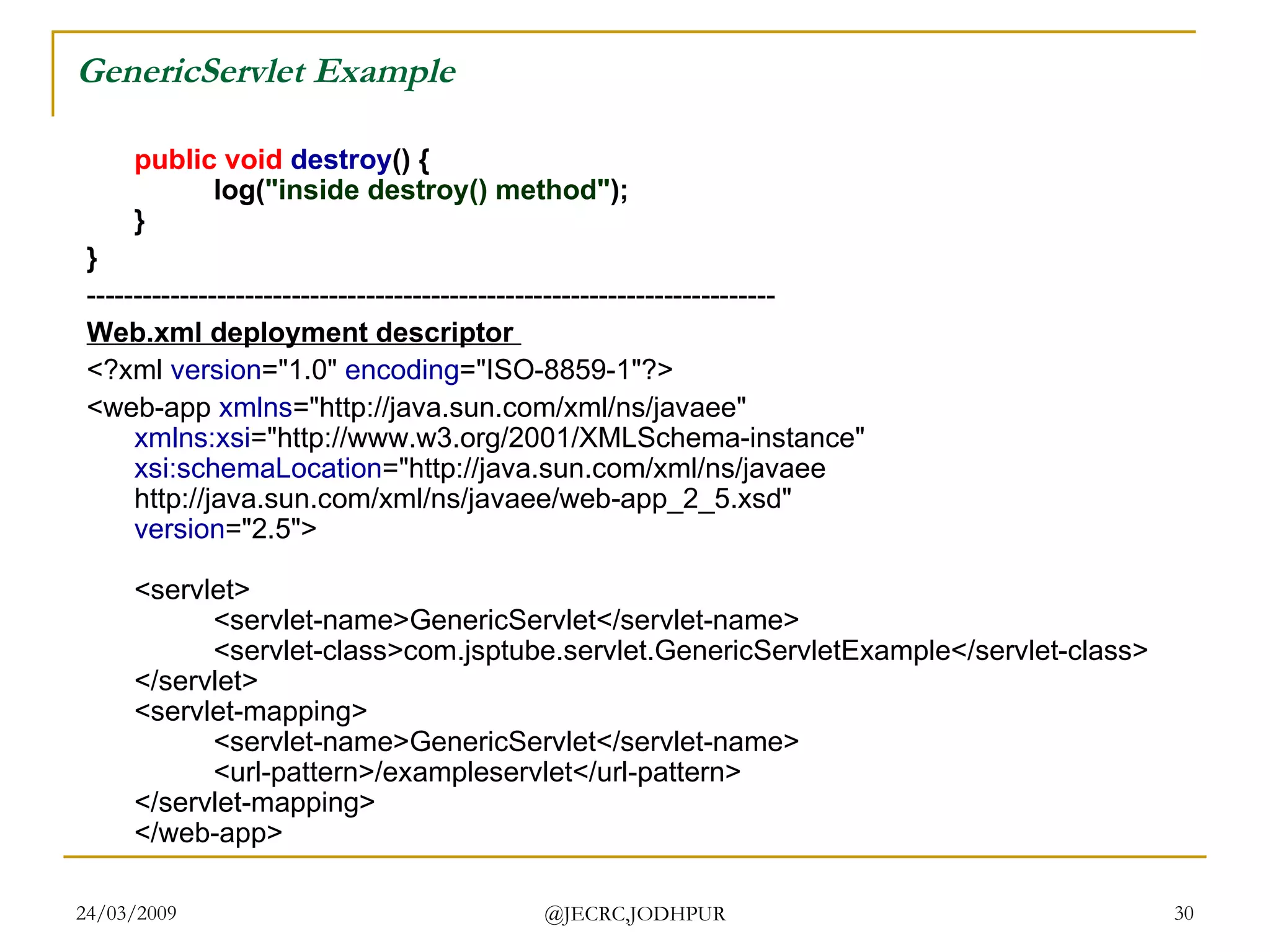This screenshot has height=952, width=1270.
Task: Click the servlet-class com.jsptube line
Action: (x=680, y=651)
